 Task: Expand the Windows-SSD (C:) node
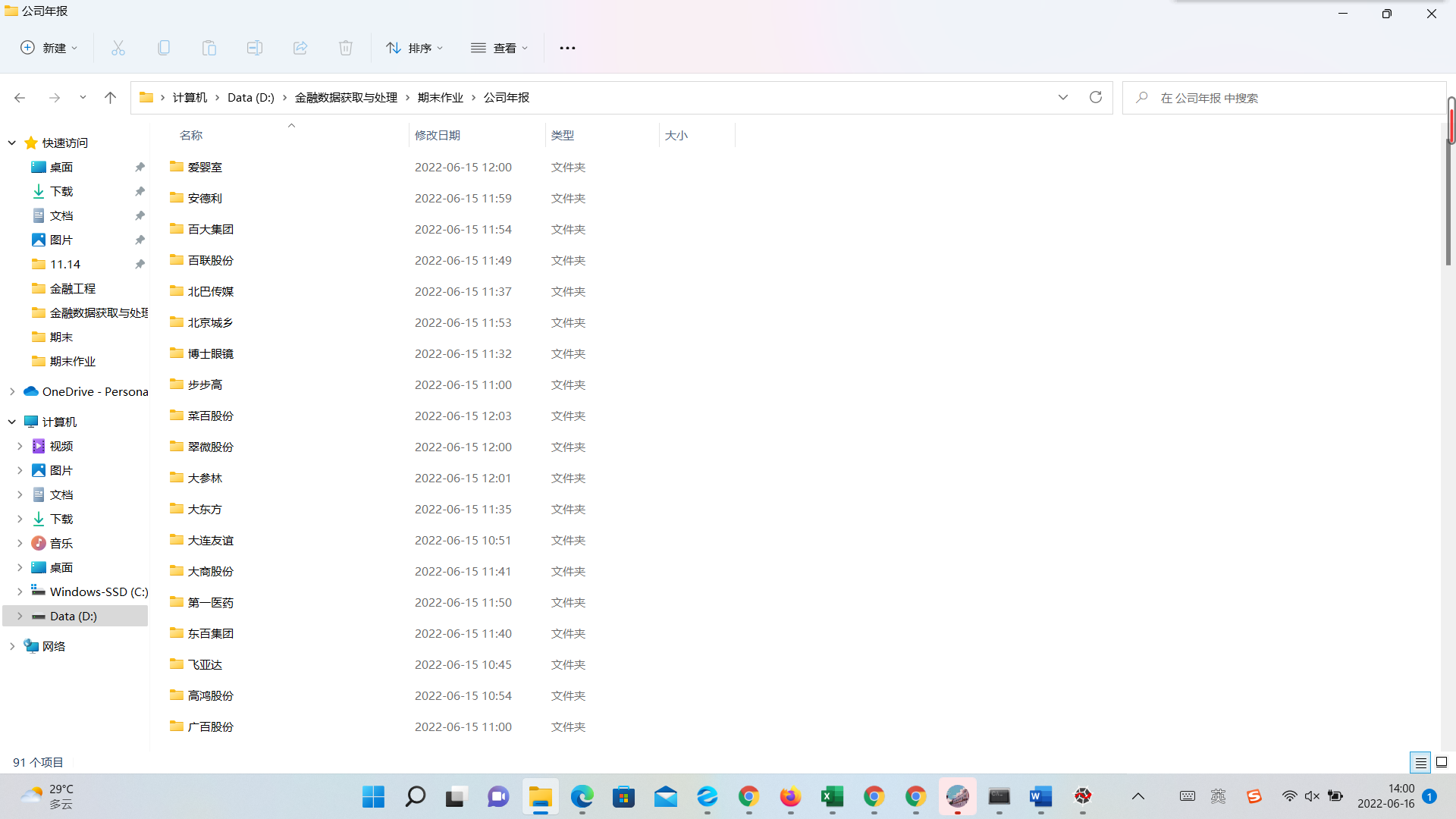tap(20, 591)
